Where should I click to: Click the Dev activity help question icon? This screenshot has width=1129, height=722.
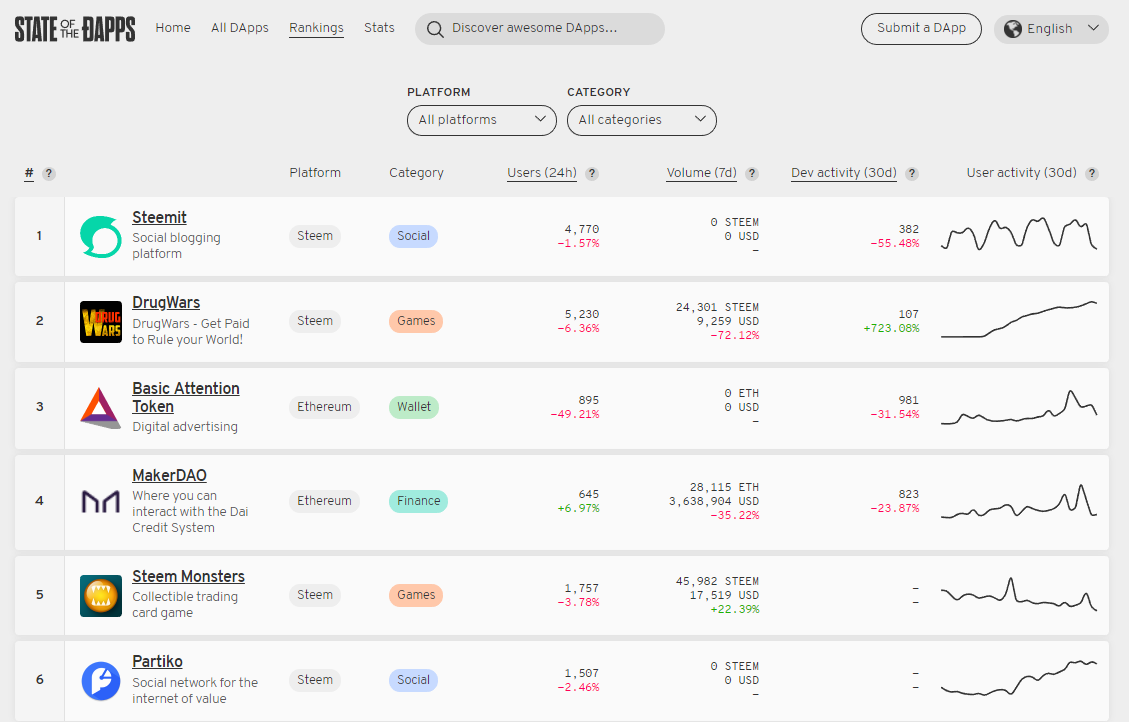coord(912,173)
